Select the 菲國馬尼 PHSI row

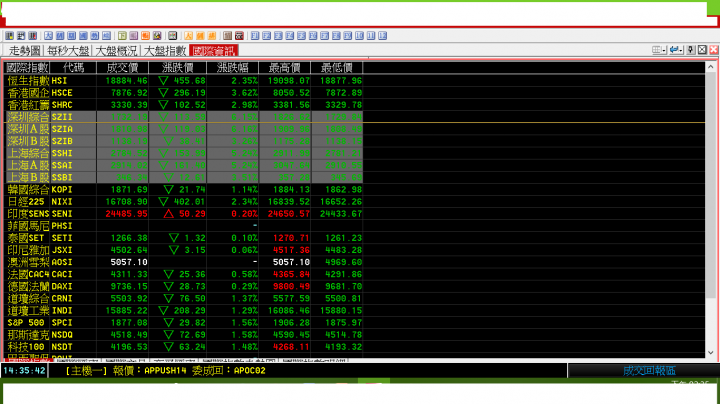[x=184, y=226]
